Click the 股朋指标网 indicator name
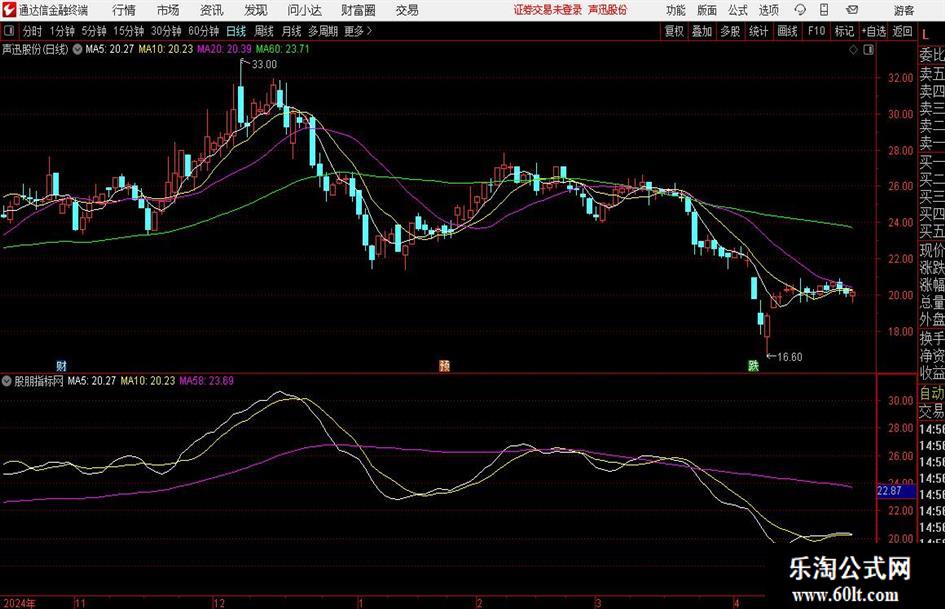This screenshot has width=945, height=609. [39, 381]
